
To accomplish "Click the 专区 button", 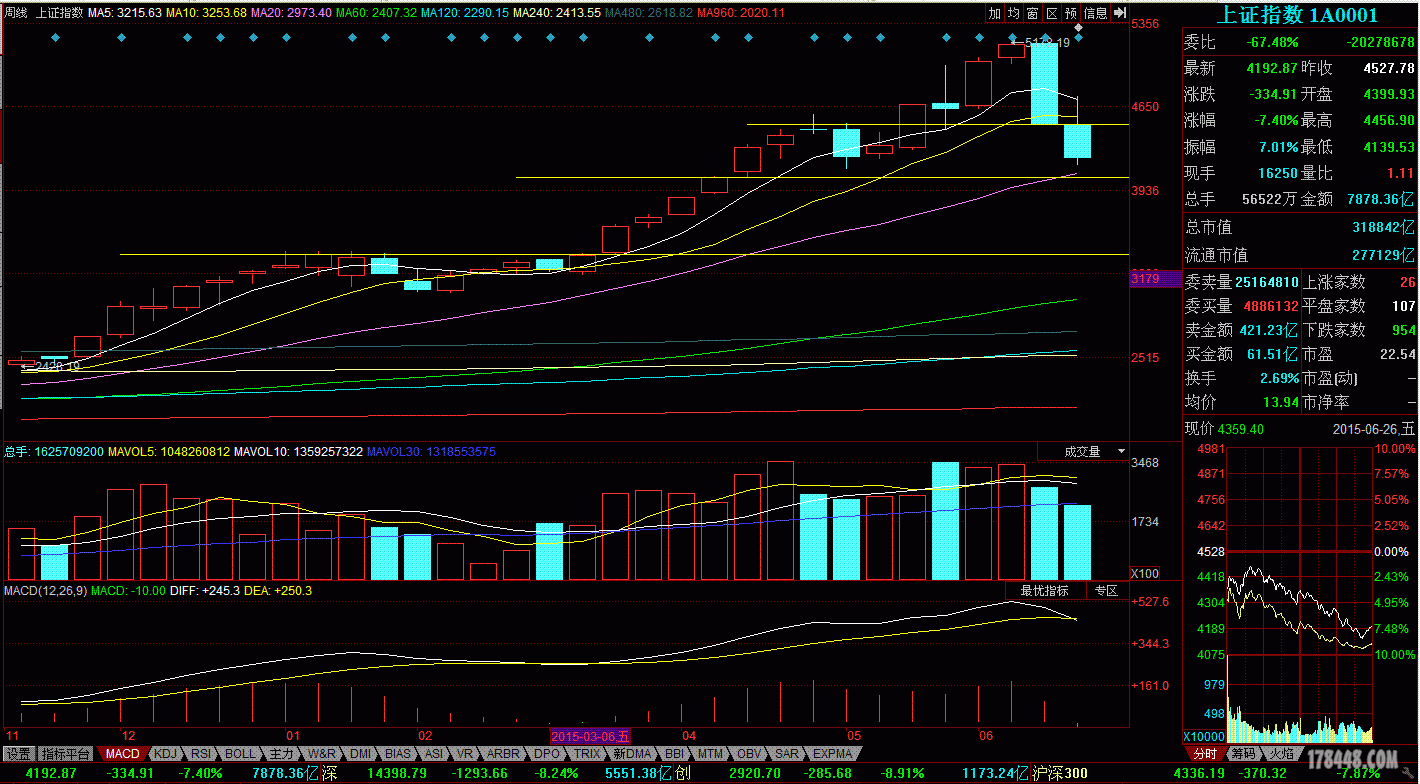I will click(x=1106, y=591).
